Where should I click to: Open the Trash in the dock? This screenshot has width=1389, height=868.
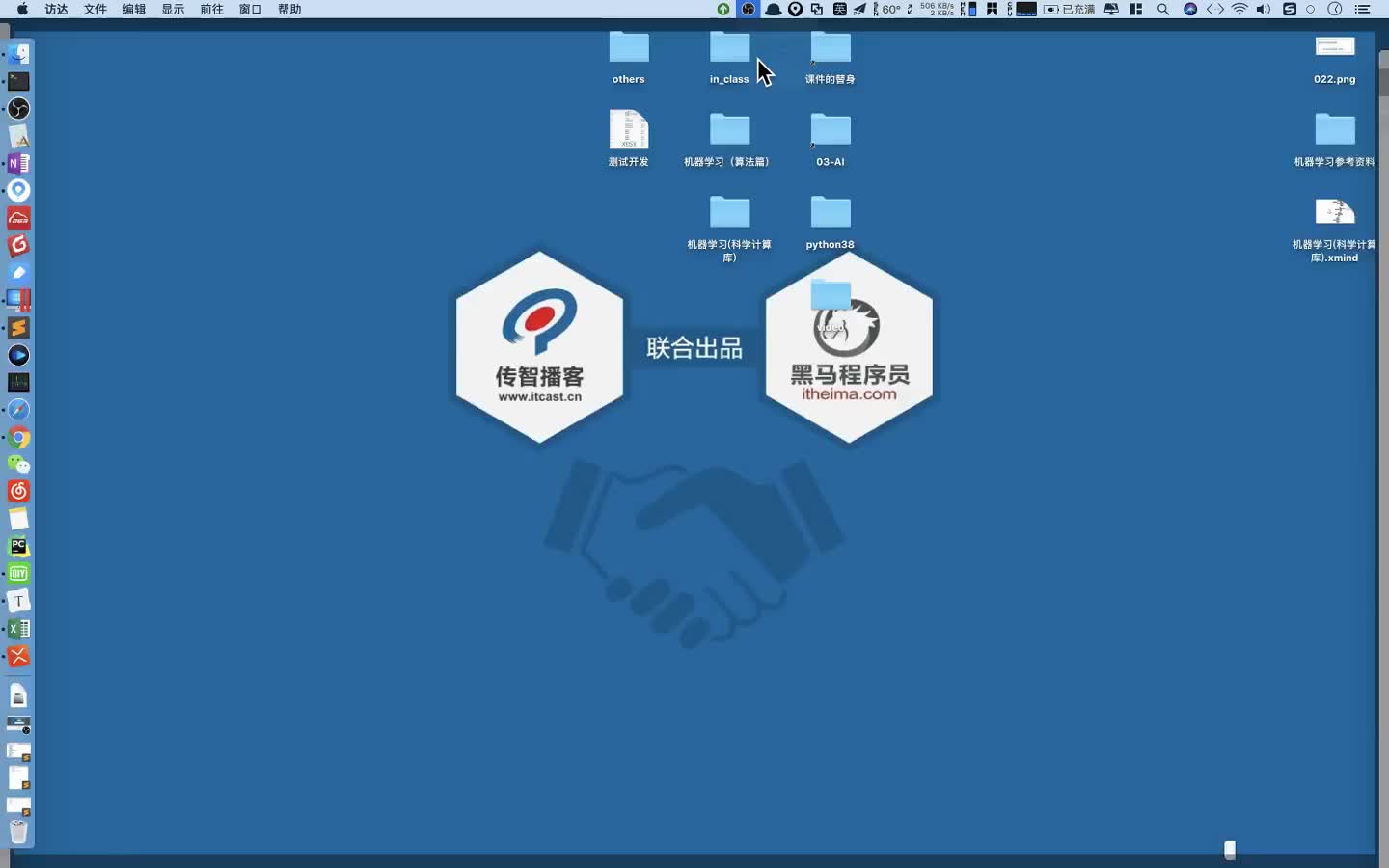pyautogui.click(x=18, y=831)
